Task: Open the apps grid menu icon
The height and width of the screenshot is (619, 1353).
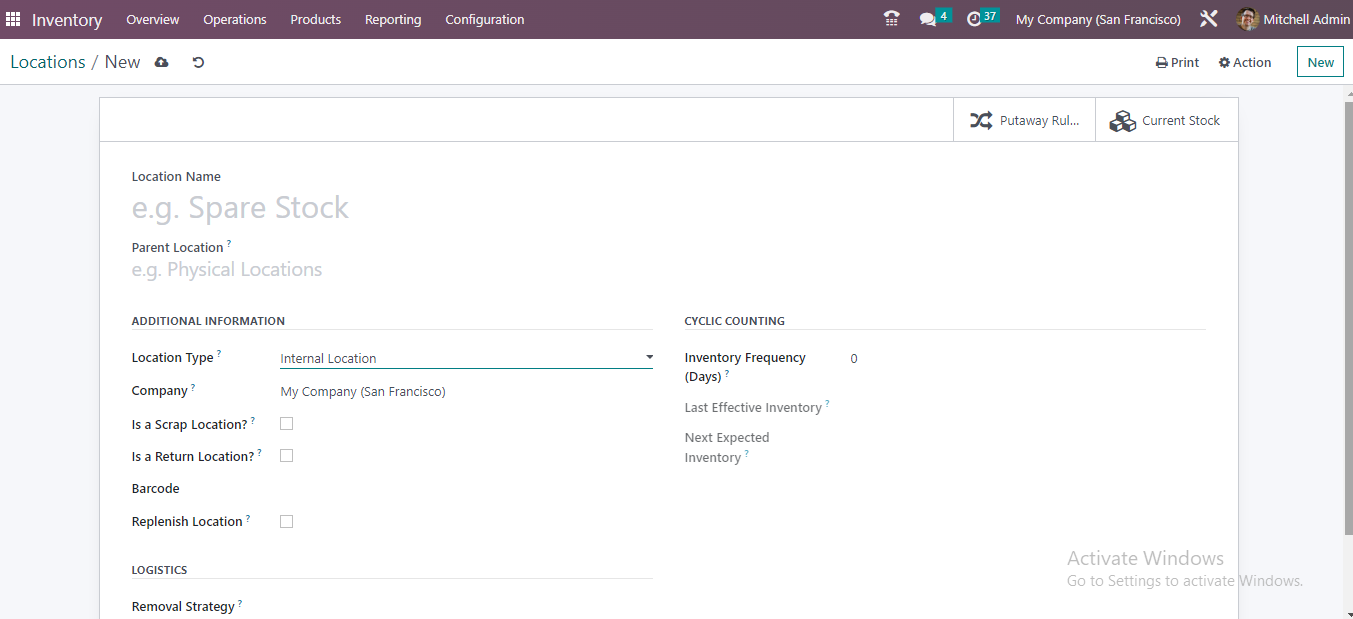Action: pyautogui.click(x=13, y=19)
